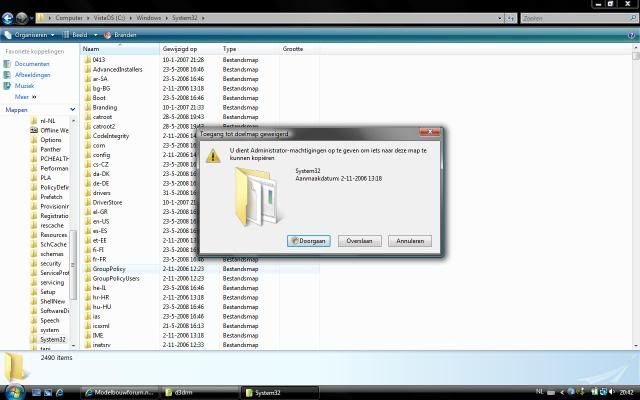Screen dimensions: 640x400
Task: Click Internet Explorer quick launch icon
Action: tap(60, 393)
